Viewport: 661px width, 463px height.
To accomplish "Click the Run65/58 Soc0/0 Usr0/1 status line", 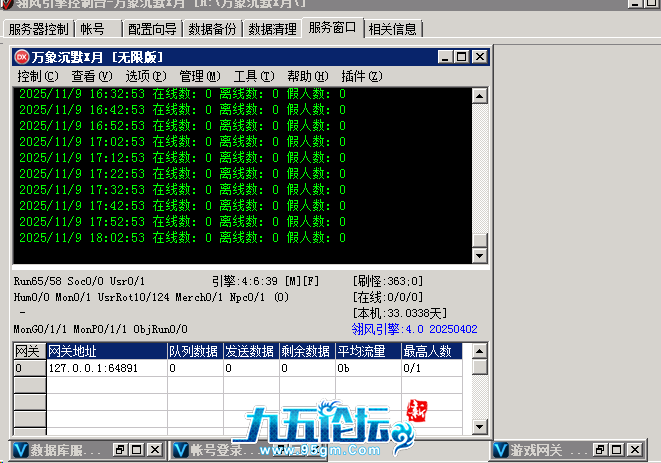I will pyautogui.click(x=79, y=281).
